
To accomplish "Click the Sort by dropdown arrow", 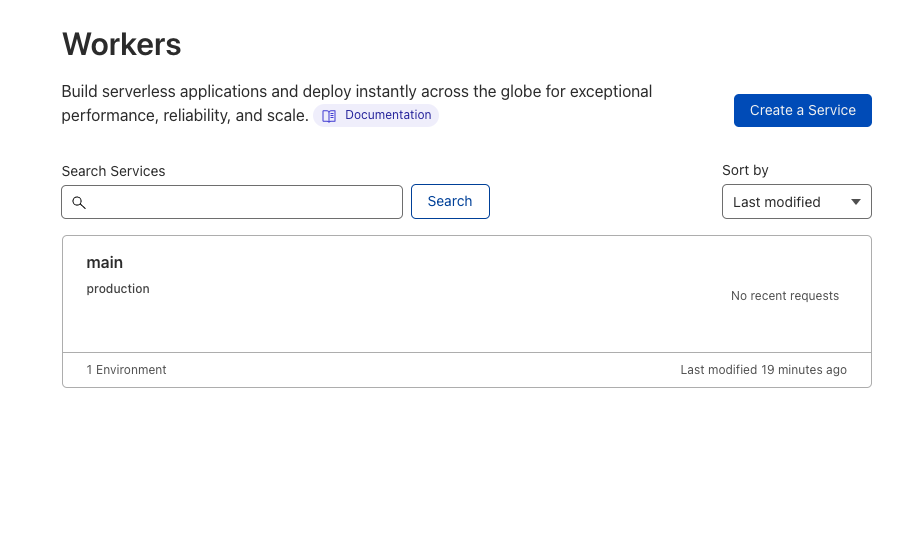I will click(855, 202).
